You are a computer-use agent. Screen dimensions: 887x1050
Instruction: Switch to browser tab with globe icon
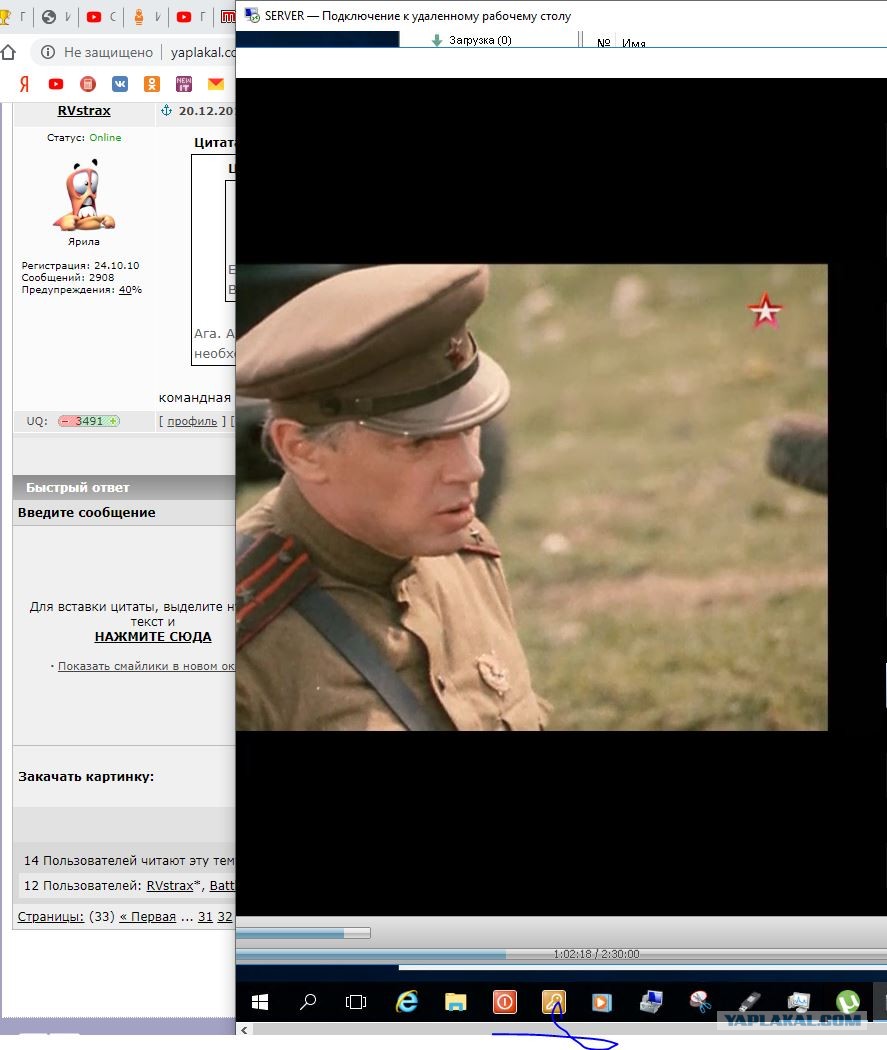pos(49,17)
